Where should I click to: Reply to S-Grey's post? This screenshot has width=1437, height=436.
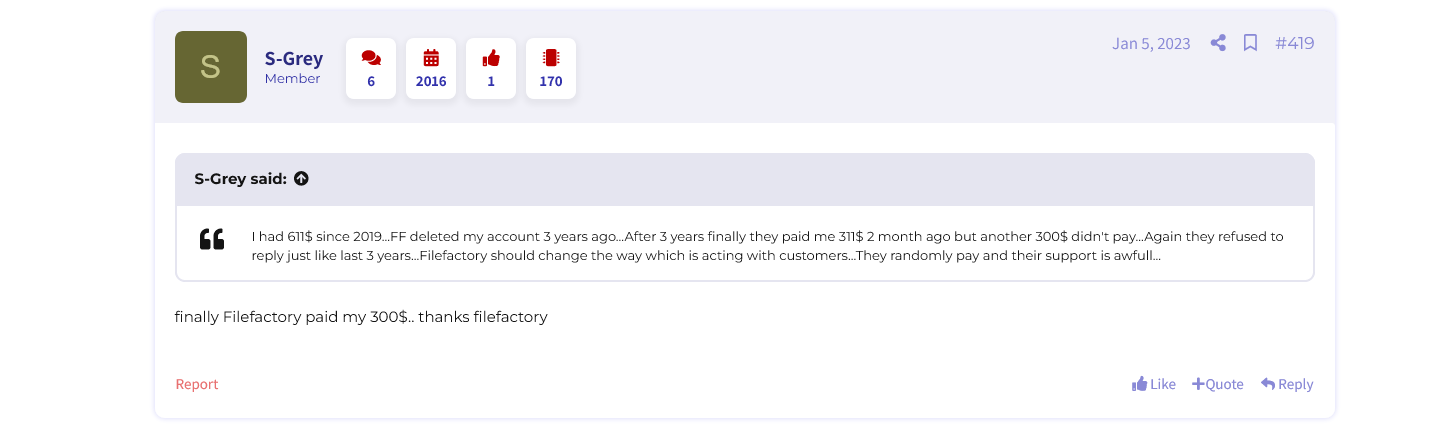pos(1287,384)
